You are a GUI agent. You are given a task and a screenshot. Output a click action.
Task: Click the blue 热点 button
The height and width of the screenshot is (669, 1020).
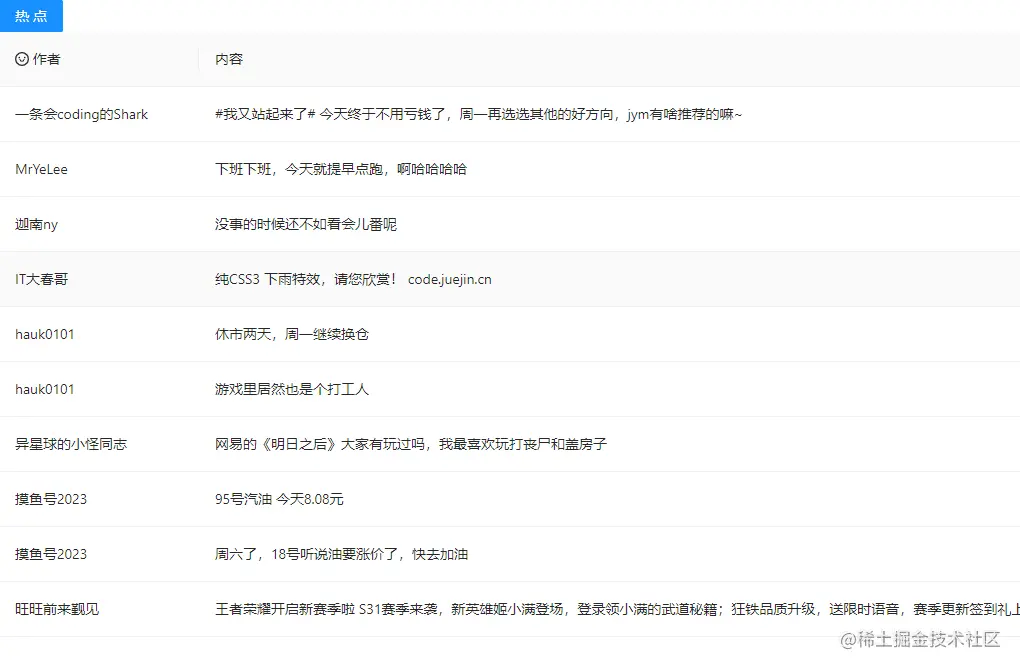pos(31,16)
